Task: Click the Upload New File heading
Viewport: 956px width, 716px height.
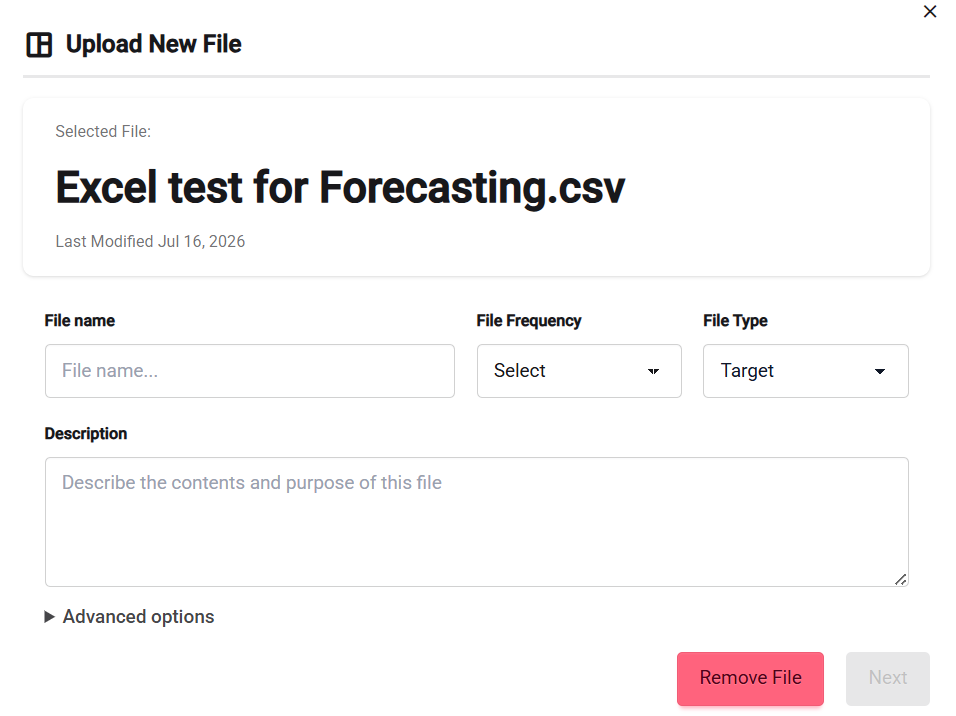Action: pos(154,44)
